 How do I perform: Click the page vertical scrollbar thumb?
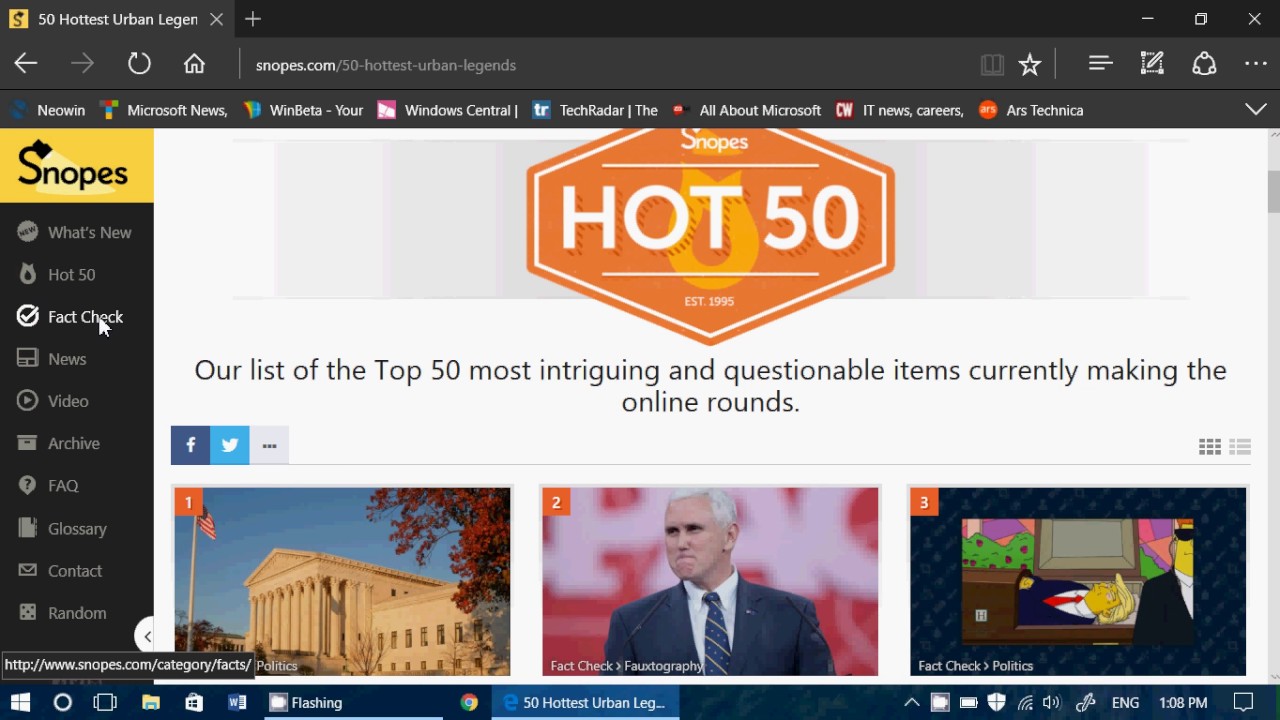coord(1273,191)
